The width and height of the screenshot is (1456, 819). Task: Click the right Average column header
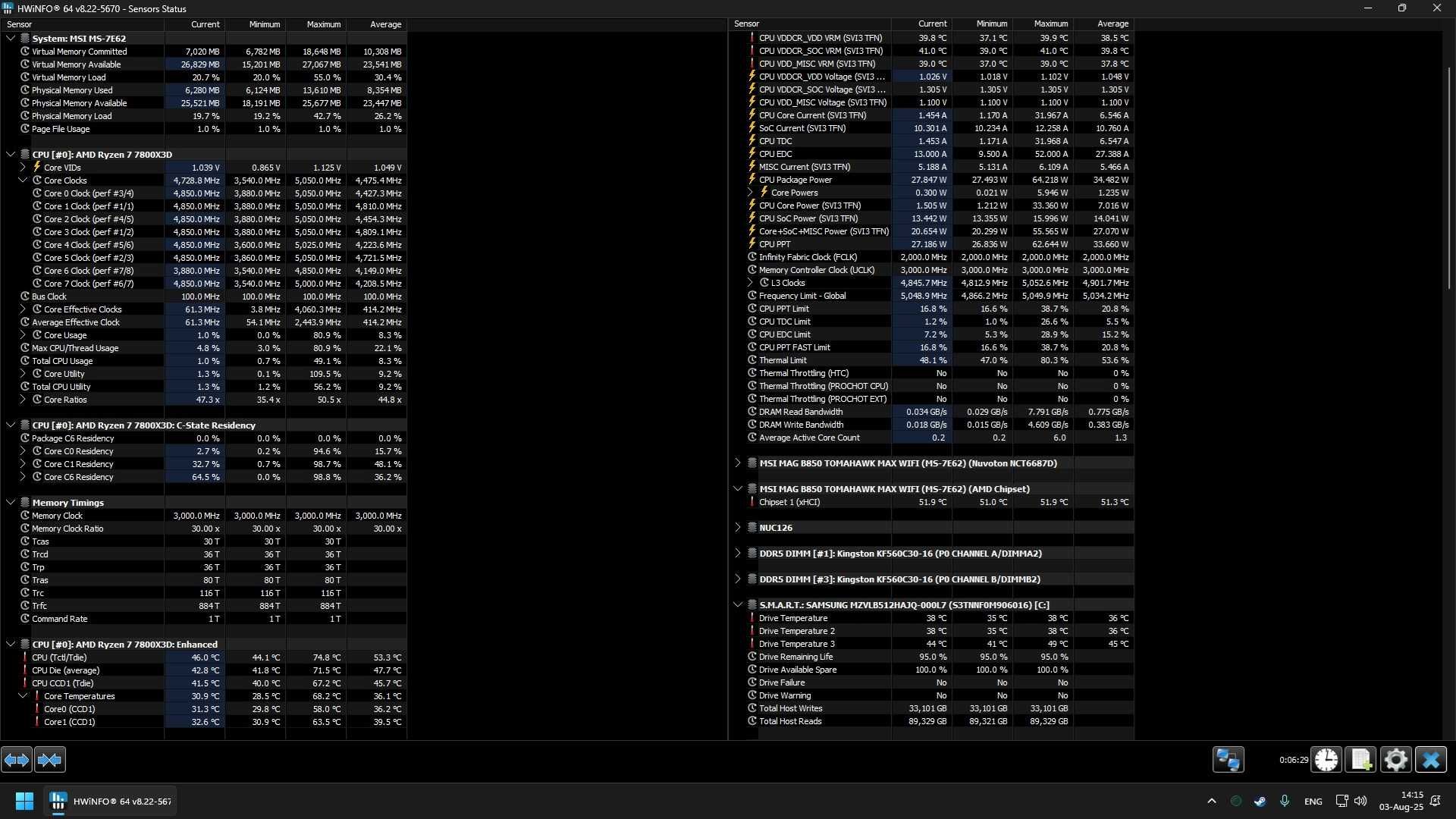(x=1103, y=24)
